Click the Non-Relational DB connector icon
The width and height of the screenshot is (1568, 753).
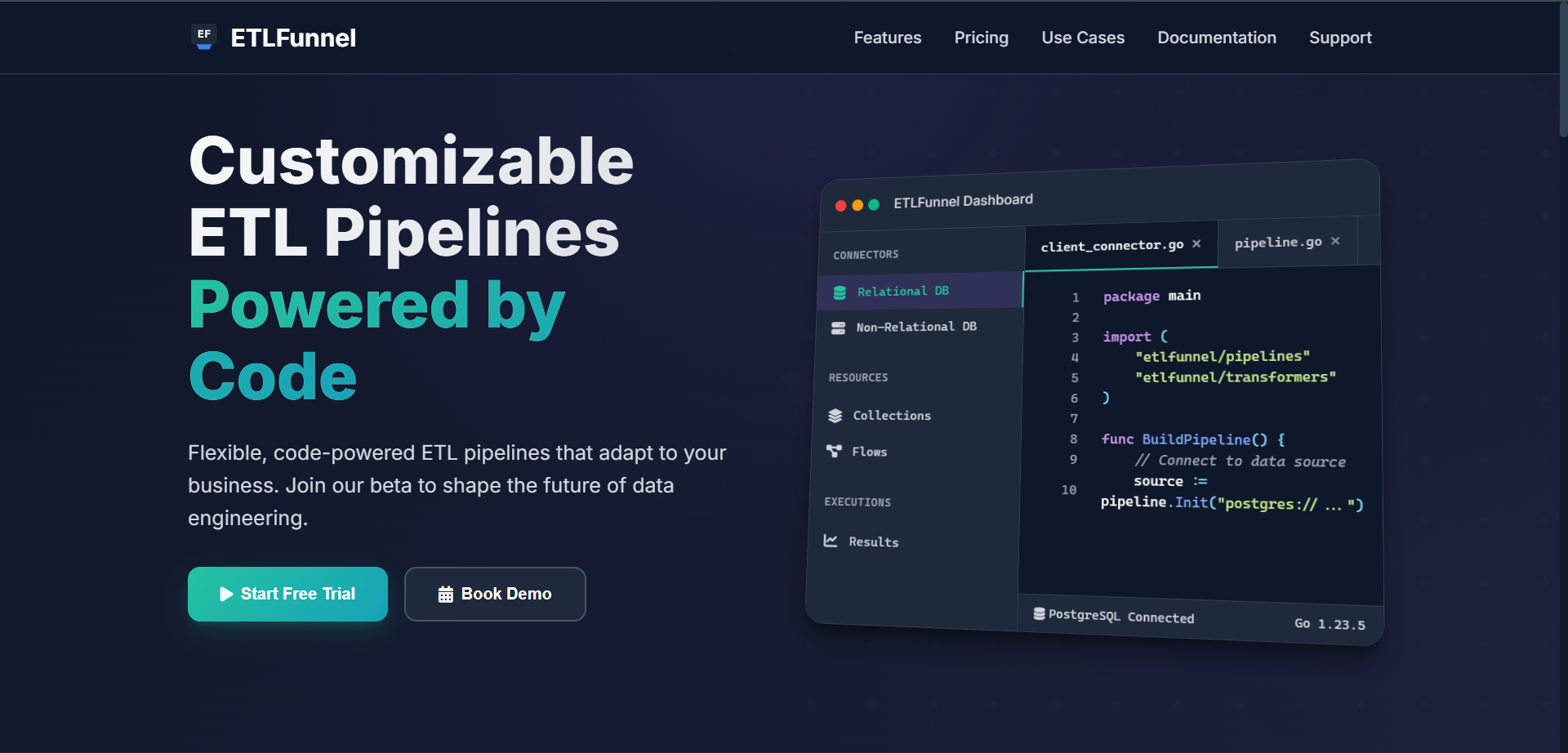(839, 327)
